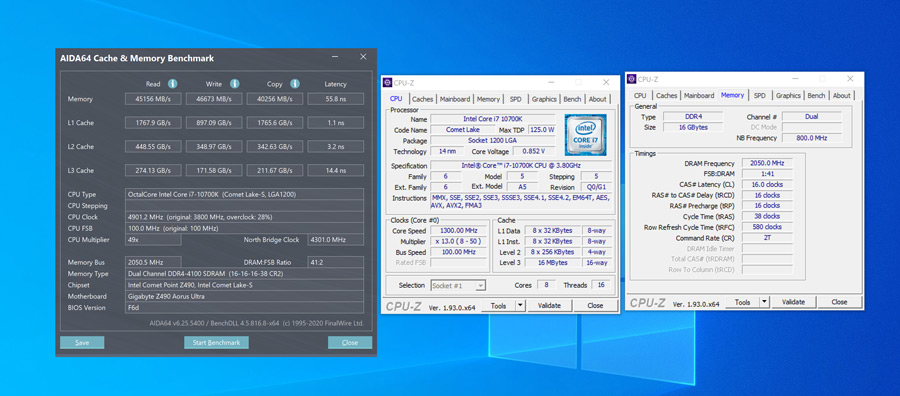
Task: Open Graphics tab in left CPU-Z window
Action: click(544, 99)
